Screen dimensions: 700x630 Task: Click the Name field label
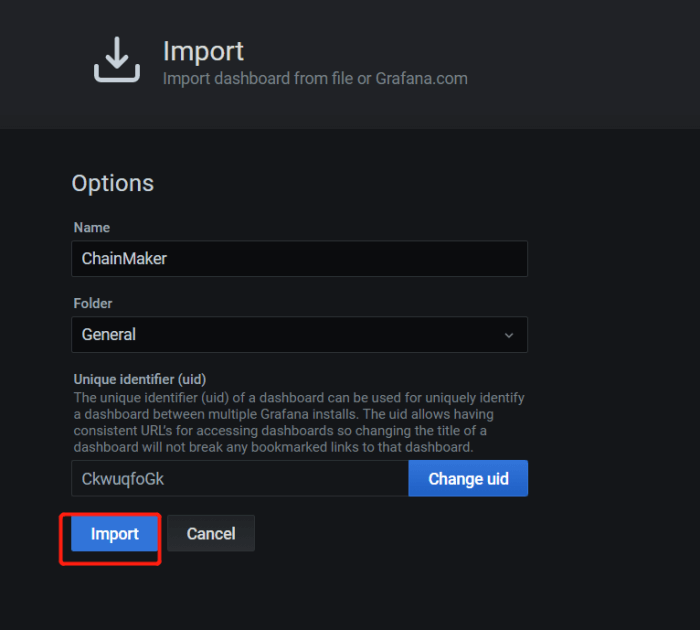(x=92, y=228)
